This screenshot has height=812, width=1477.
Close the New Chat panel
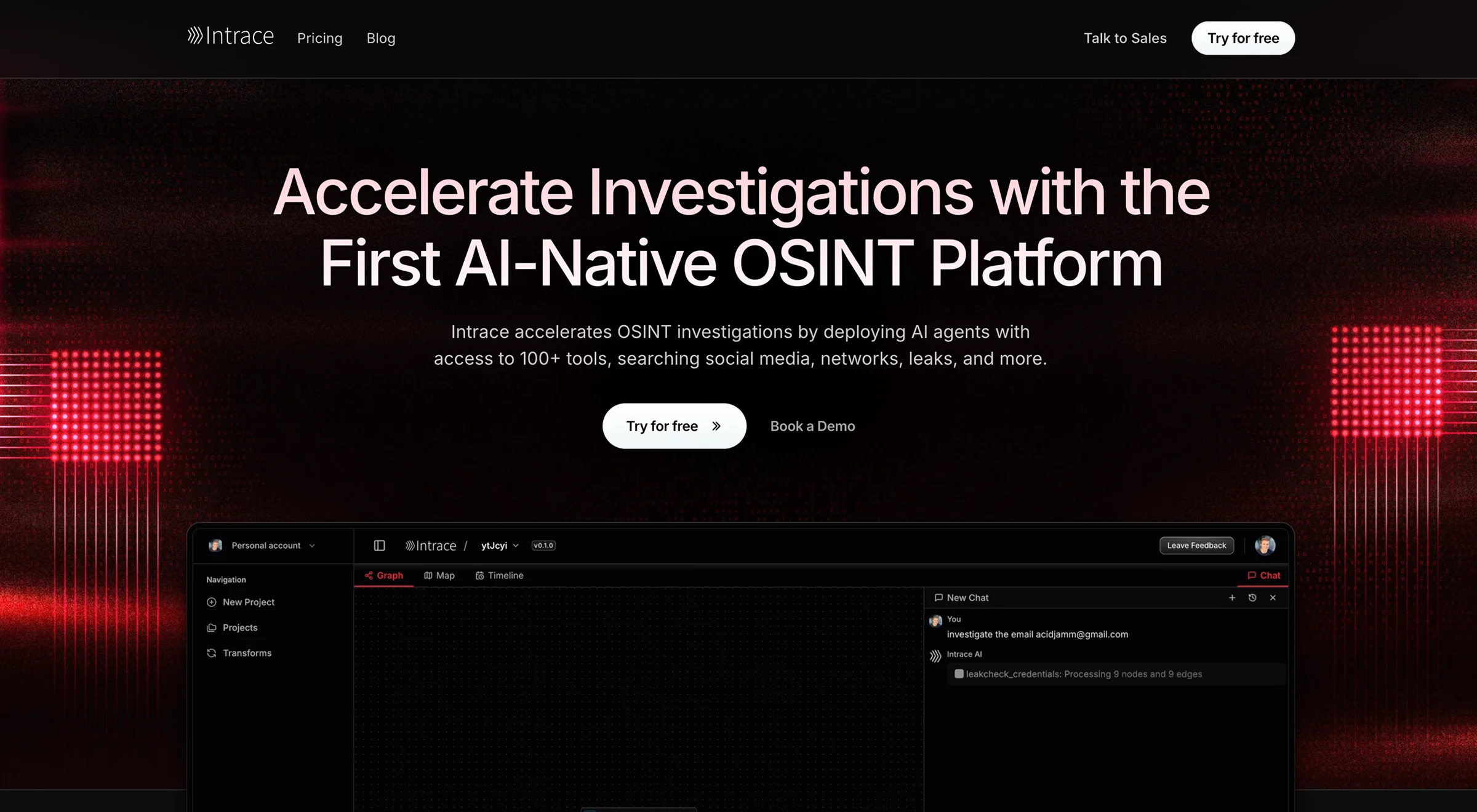[x=1273, y=598]
